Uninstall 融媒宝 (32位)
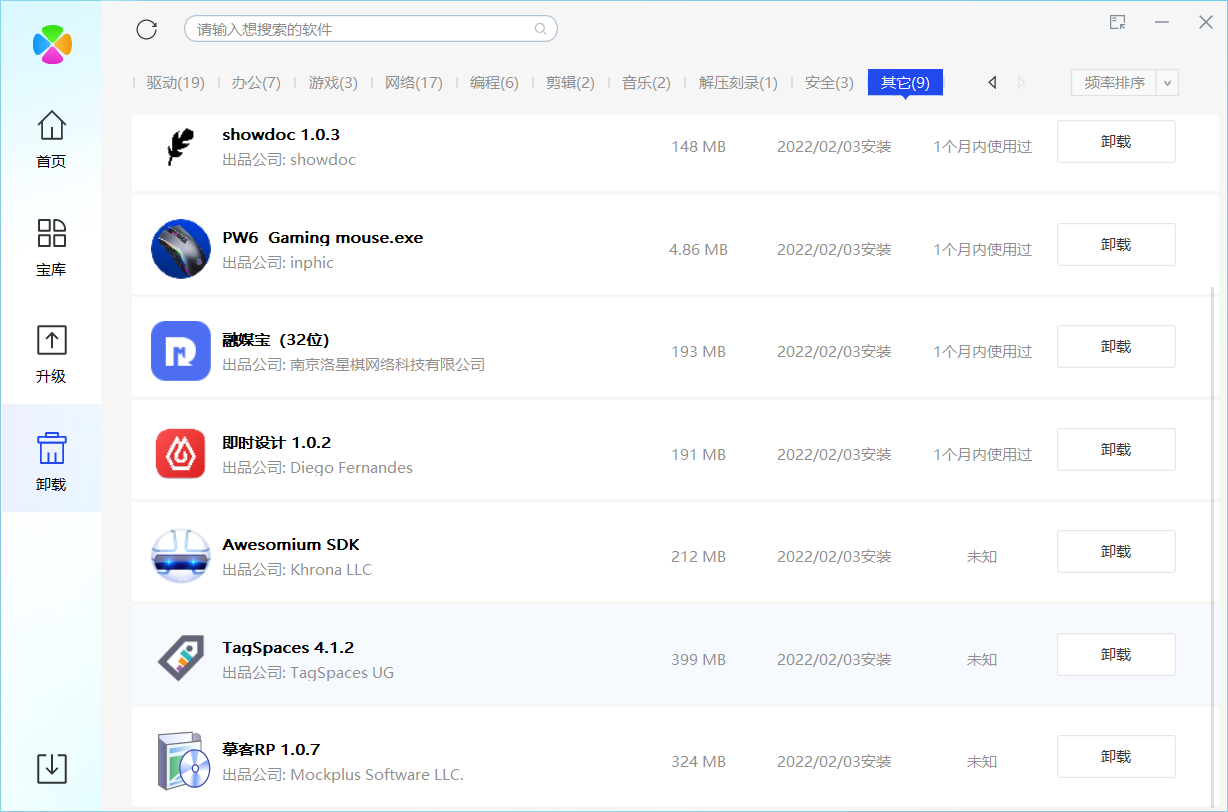Image resolution: width=1228 pixels, height=812 pixels. coord(1116,346)
